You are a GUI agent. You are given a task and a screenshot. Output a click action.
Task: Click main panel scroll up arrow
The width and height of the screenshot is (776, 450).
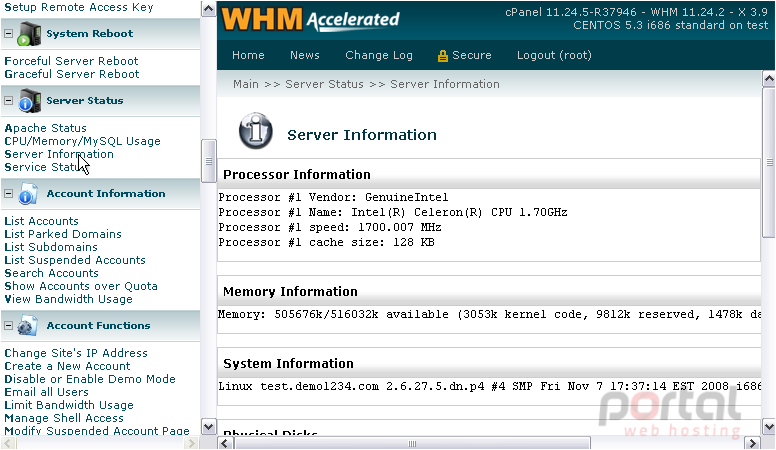pos(769,78)
